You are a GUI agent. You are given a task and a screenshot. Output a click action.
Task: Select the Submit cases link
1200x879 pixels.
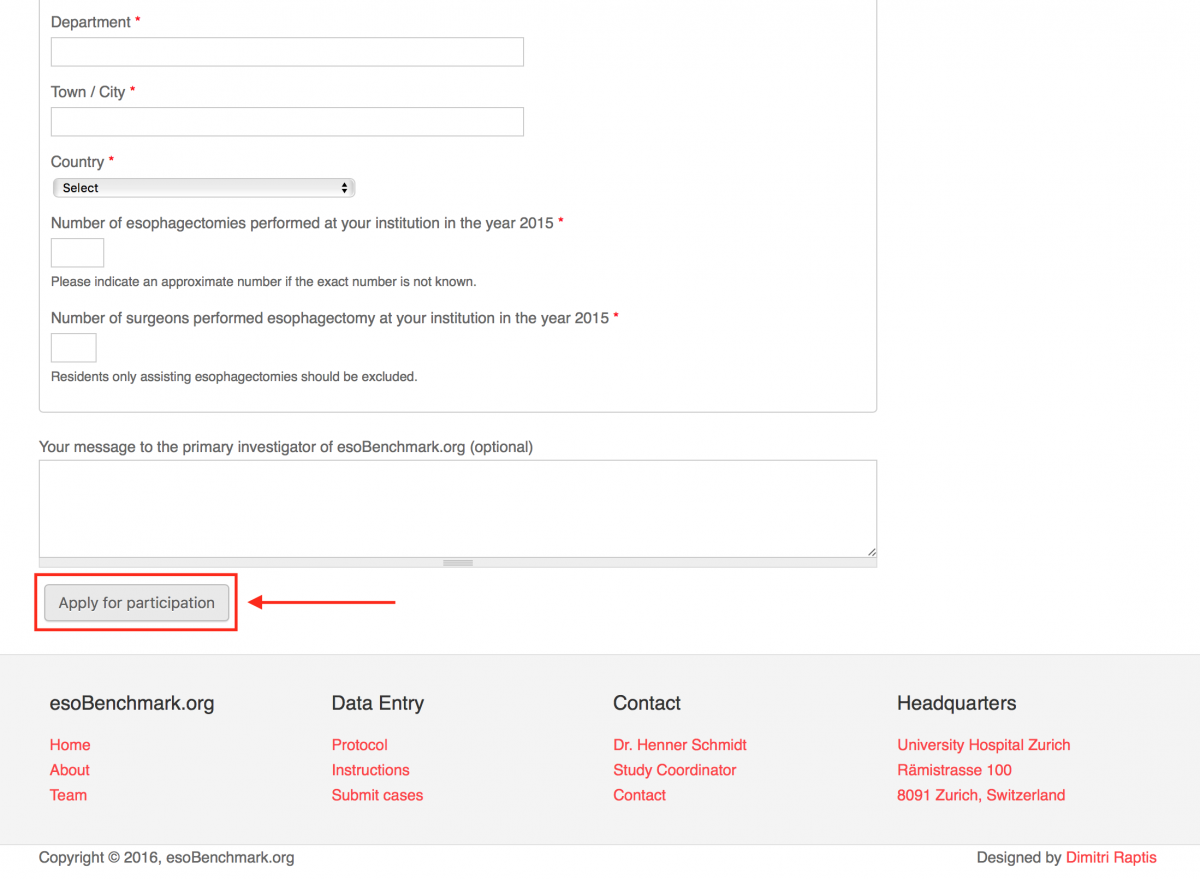[377, 795]
